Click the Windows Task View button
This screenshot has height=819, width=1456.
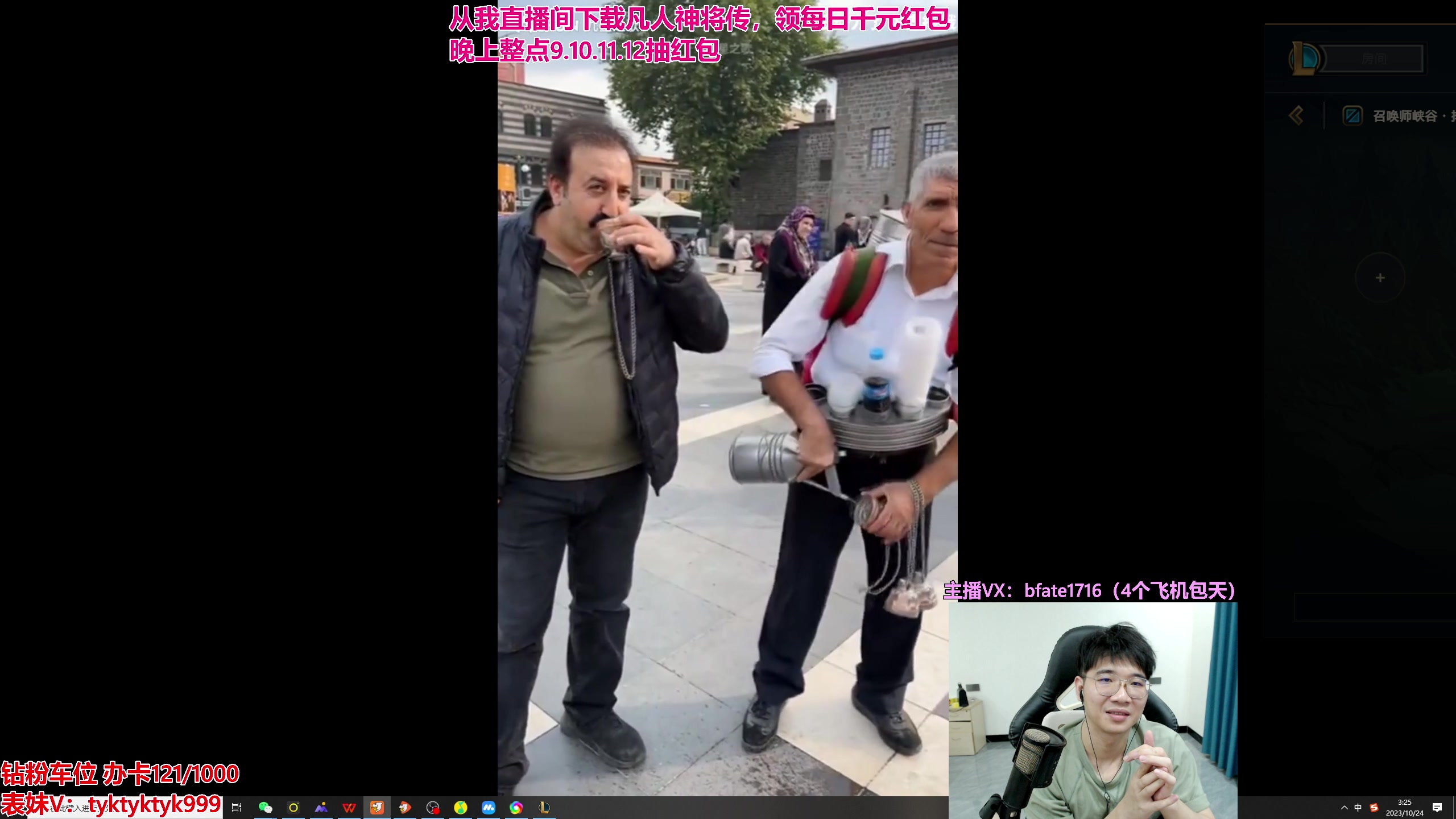pos(237,807)
